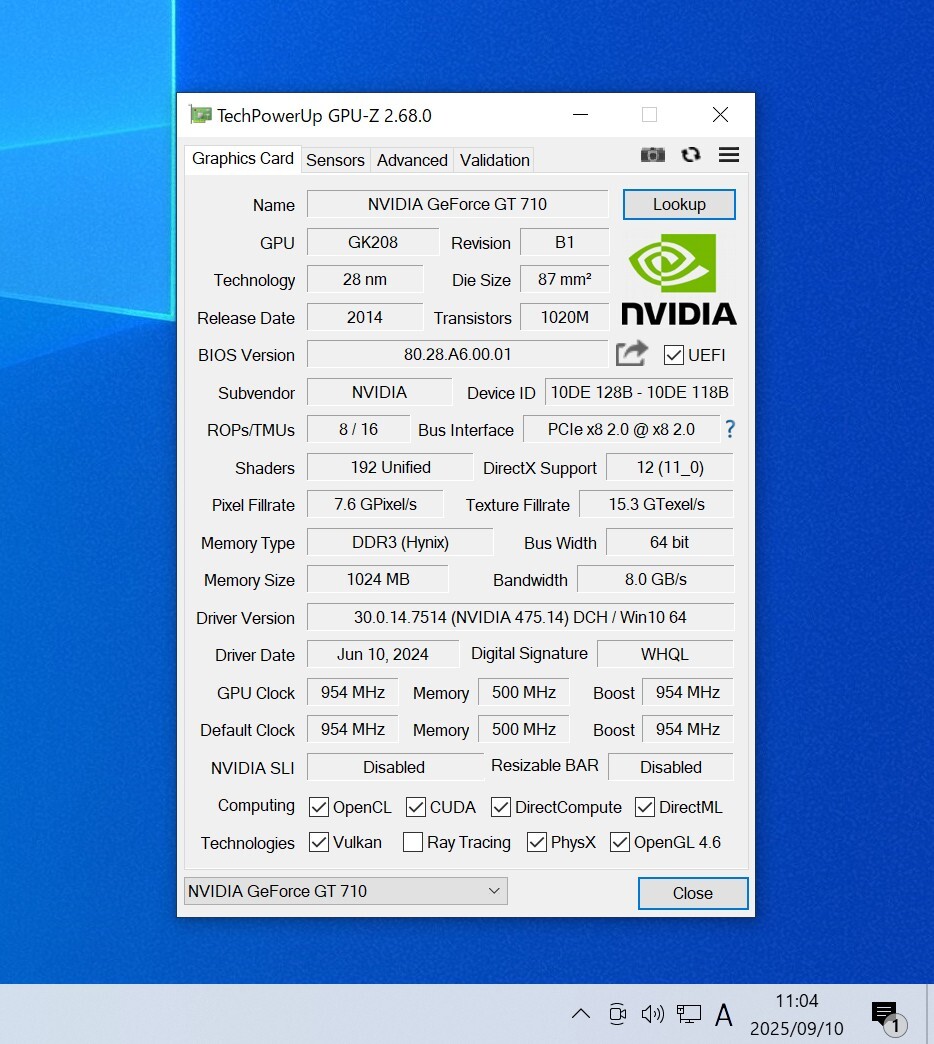Click the Driver Date field

tap(383, 654)
